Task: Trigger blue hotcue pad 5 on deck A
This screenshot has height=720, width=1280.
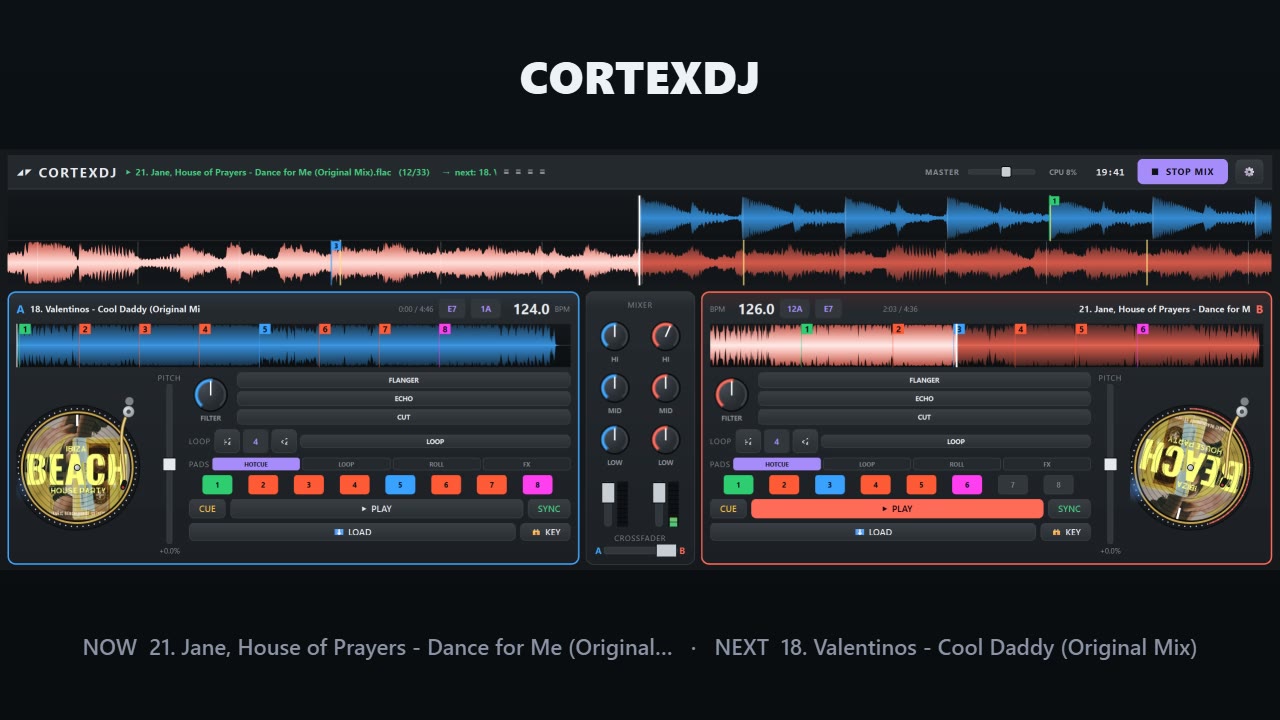Action: pos(400,485)
